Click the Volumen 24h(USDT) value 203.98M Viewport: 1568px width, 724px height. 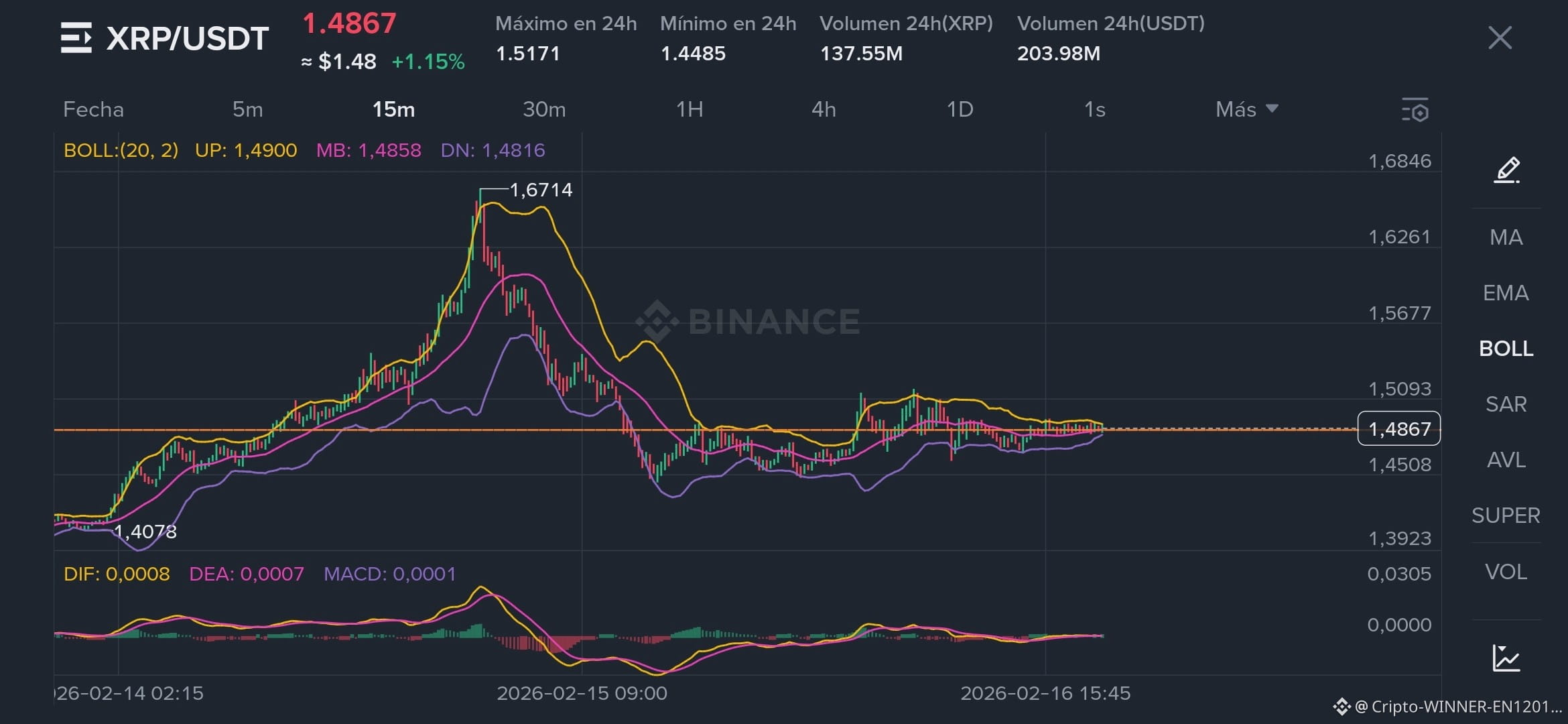pyautogui.click(x=1059, y=54)
